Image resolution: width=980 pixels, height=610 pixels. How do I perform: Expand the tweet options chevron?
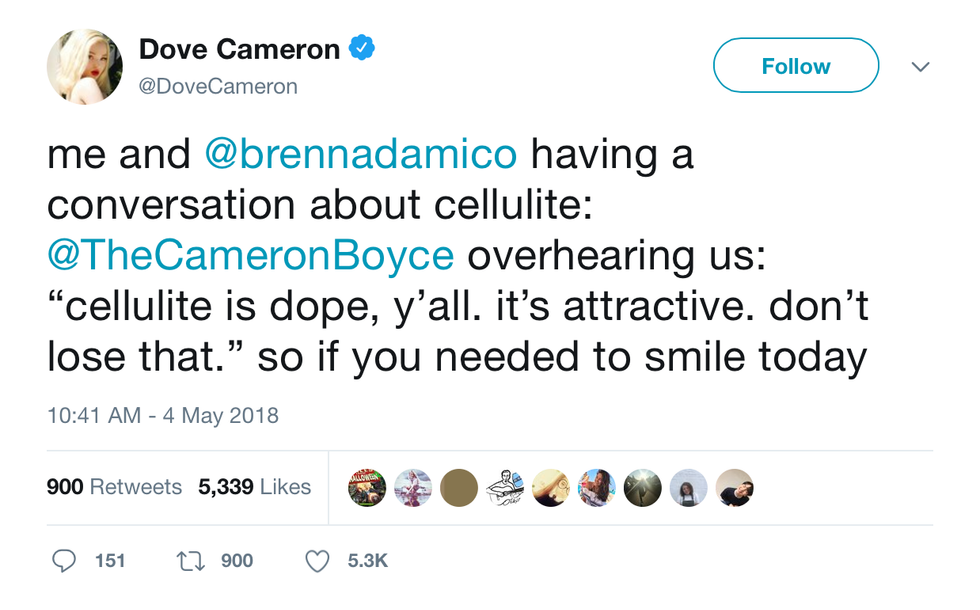click(921, 66)
